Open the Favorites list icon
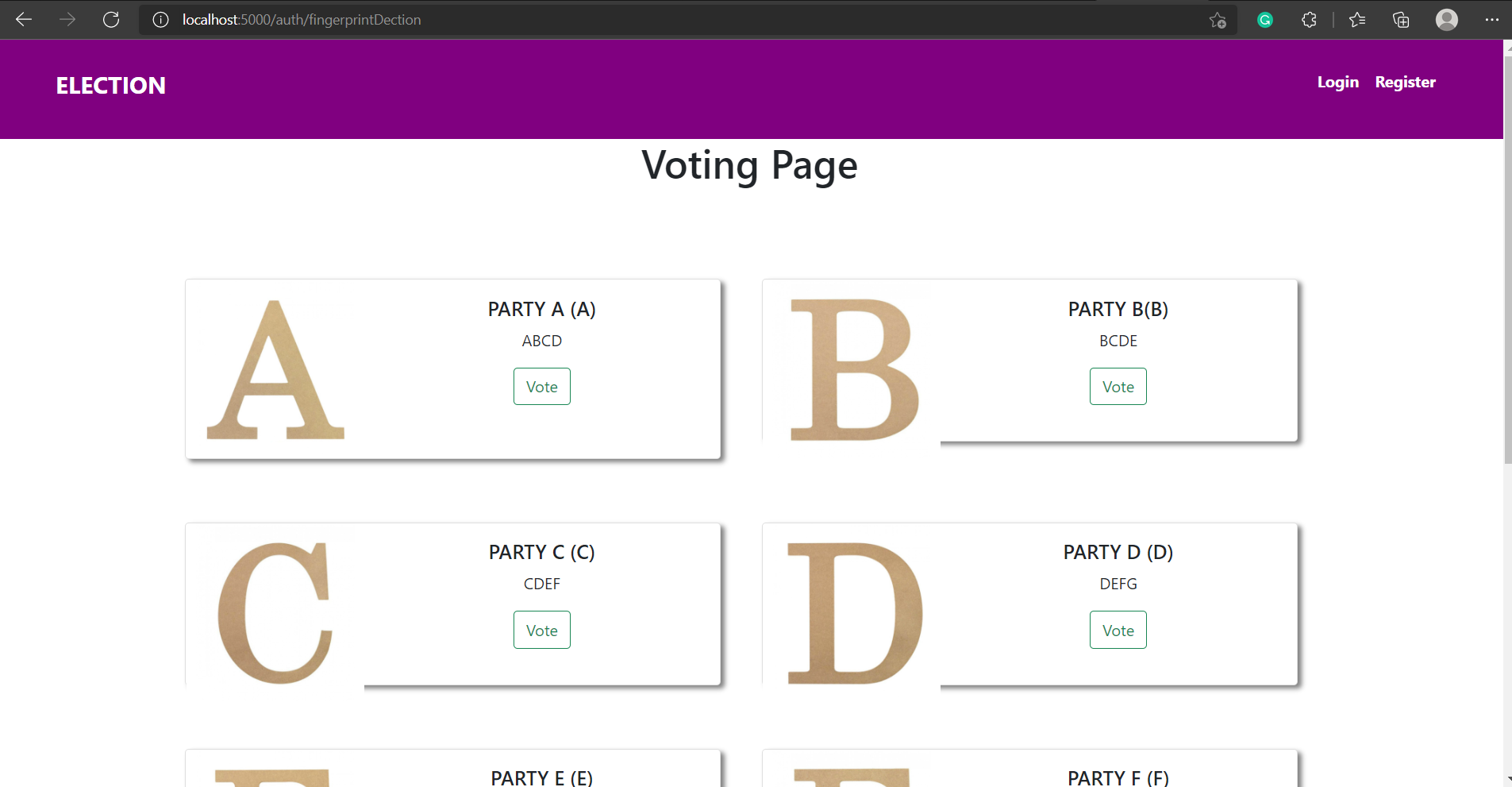 click(1356, 19)
